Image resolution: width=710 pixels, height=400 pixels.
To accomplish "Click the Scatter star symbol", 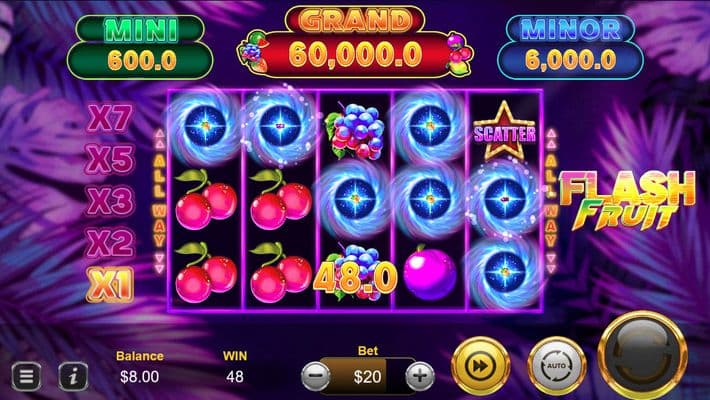I will click(x=504, y=131).
